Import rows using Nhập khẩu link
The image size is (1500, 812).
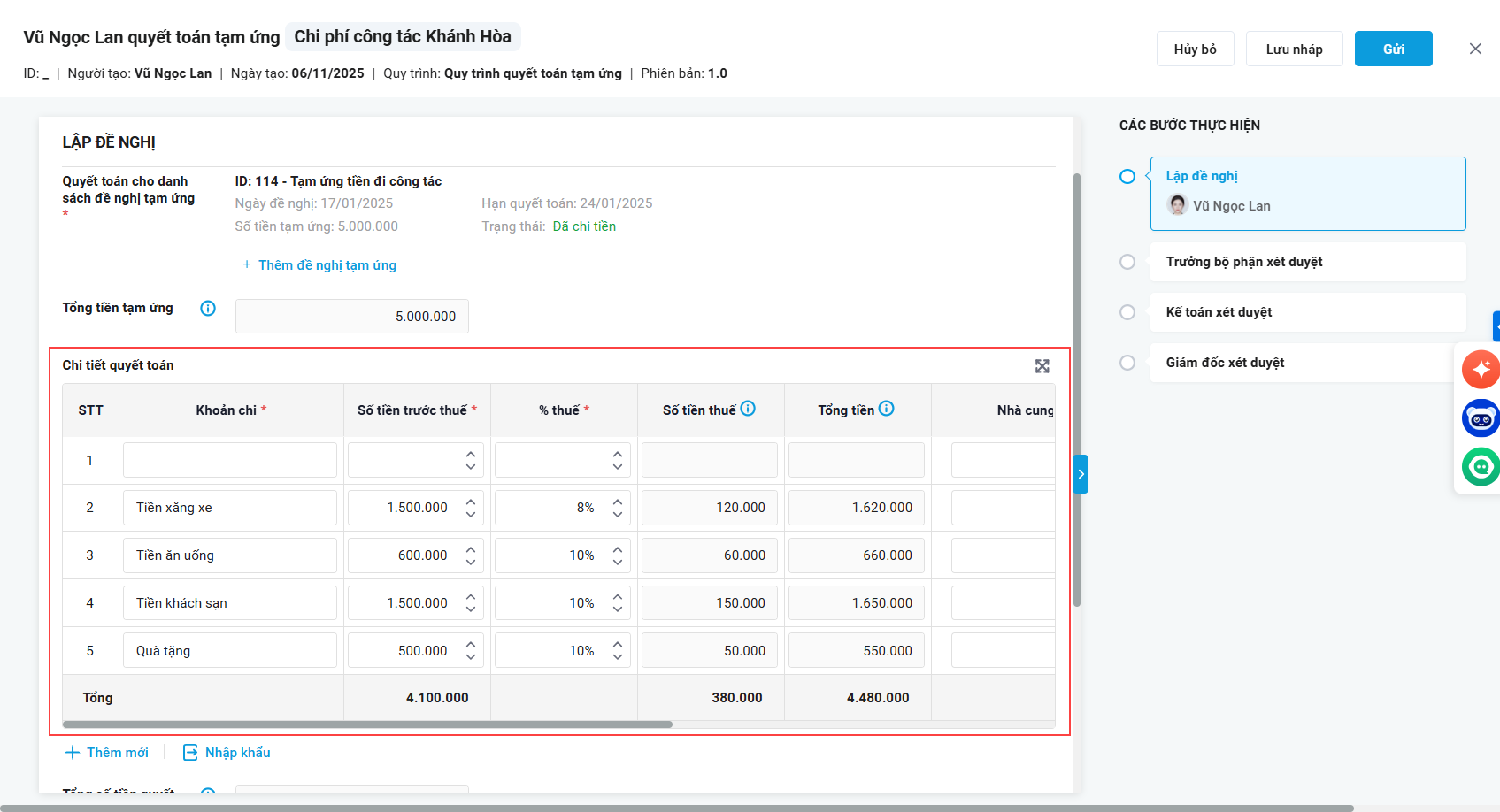(227, 753)
